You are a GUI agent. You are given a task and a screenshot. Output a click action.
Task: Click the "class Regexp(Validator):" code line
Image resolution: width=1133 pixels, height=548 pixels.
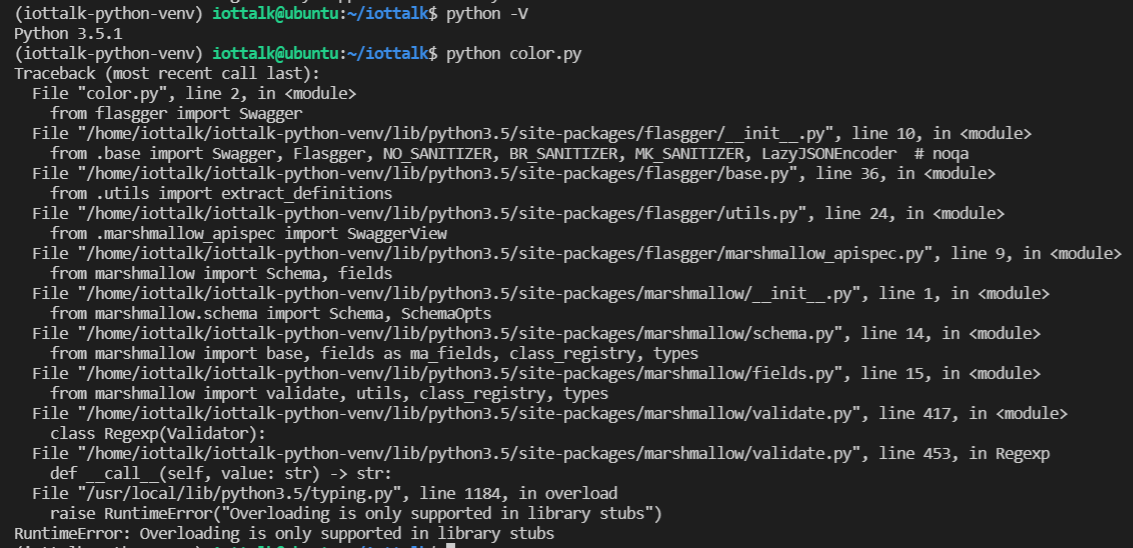[x=158, y=434]
